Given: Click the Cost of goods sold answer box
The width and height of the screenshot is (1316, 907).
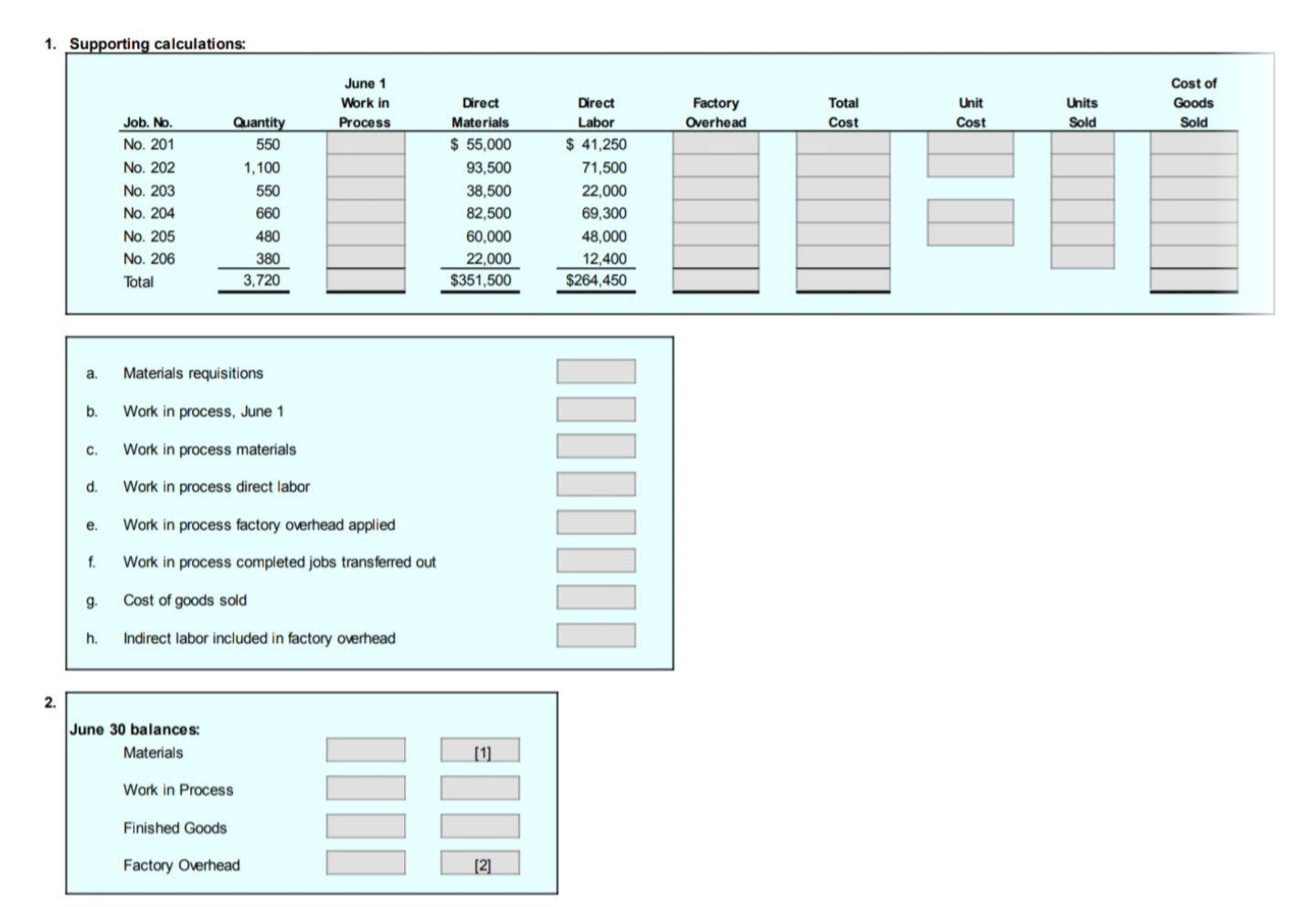Looking at the screenshot, I should 595,597.
